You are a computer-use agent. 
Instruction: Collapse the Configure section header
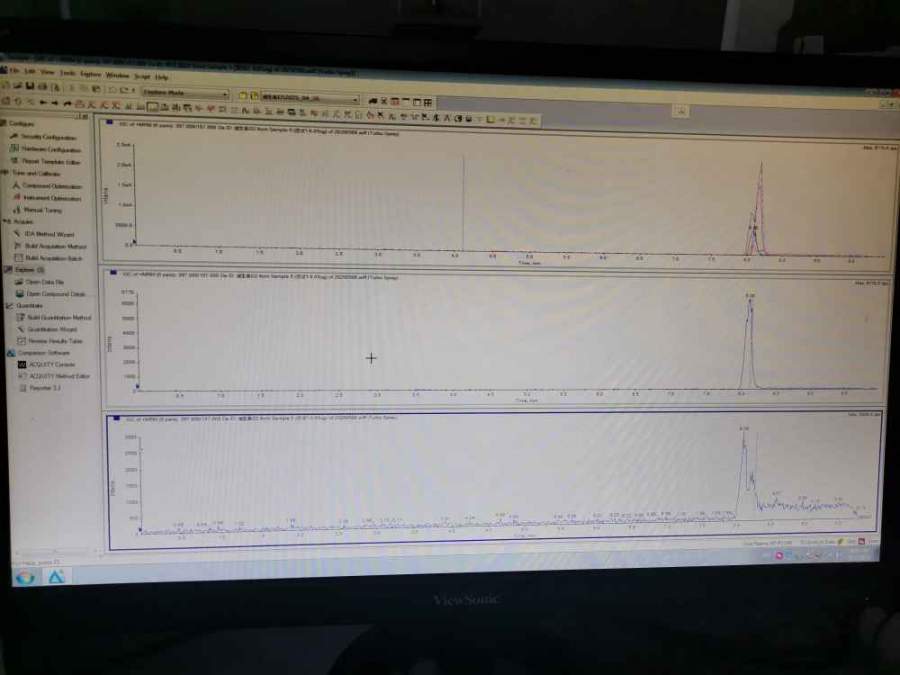[21, 124]
